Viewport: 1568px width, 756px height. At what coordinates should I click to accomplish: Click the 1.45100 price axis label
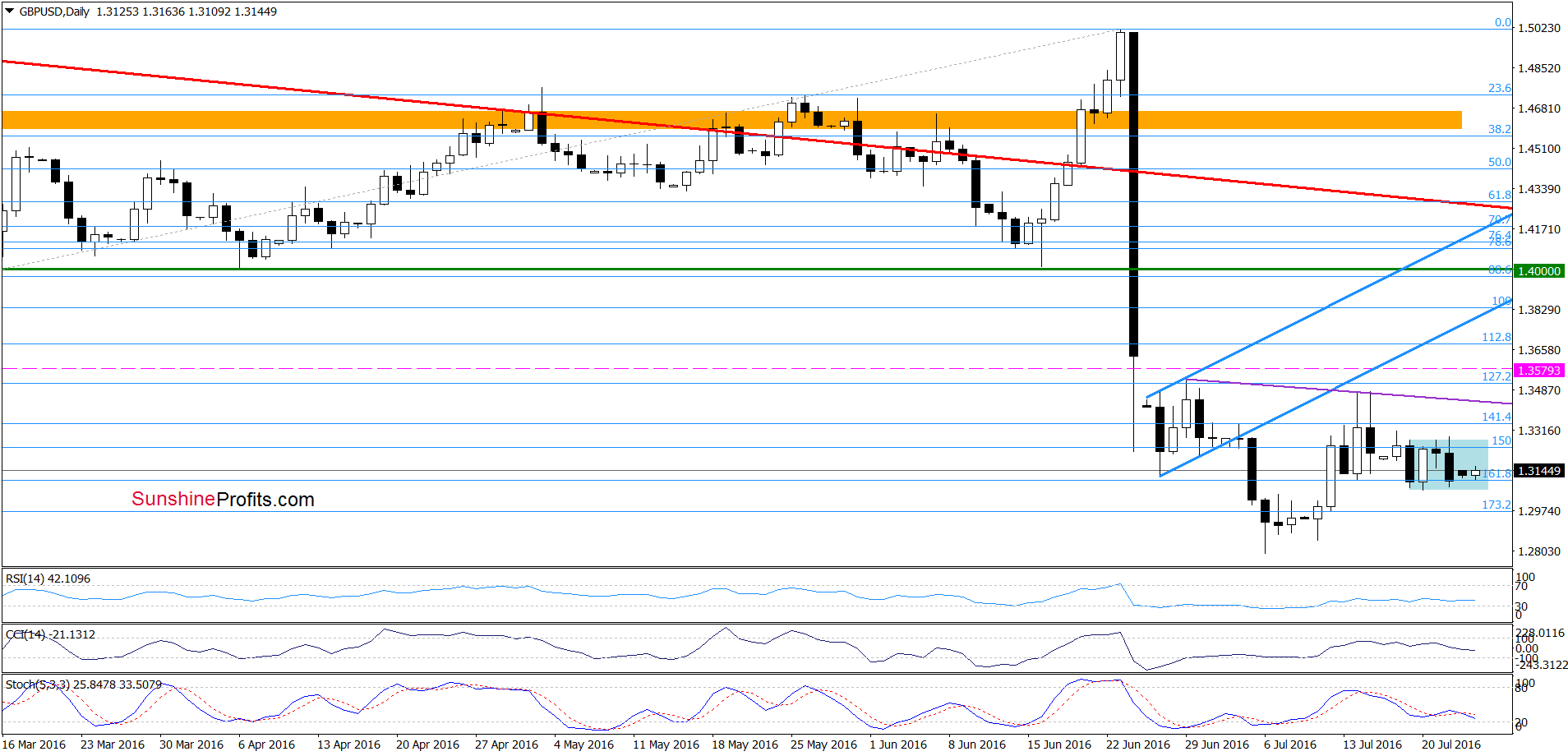point(1538,149)
